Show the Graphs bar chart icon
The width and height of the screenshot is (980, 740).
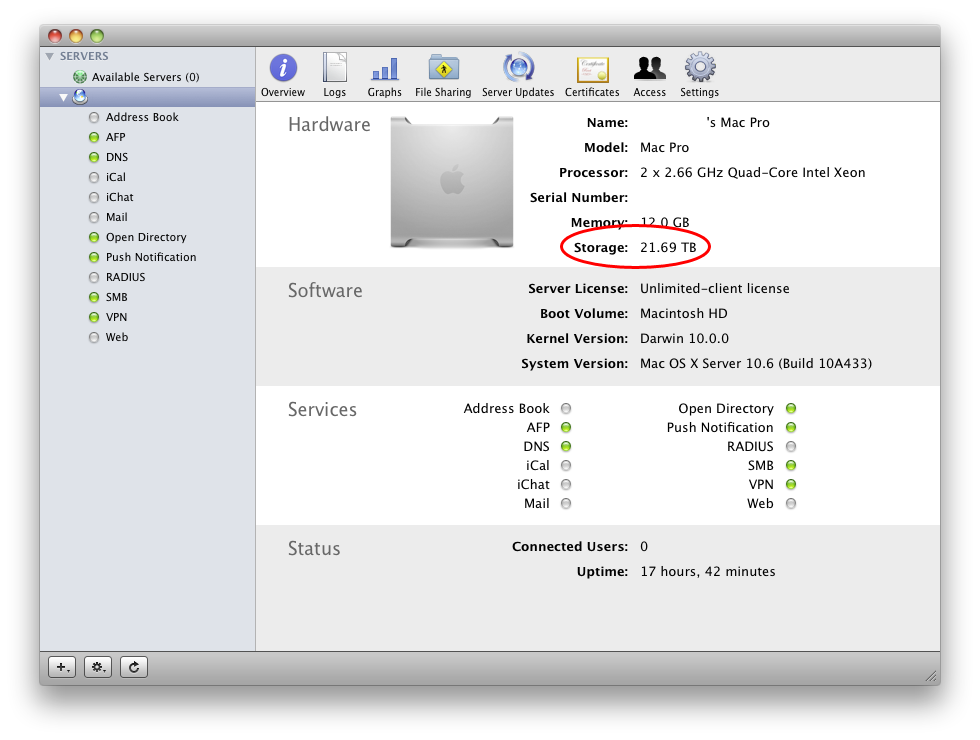(x=384, y=69)
